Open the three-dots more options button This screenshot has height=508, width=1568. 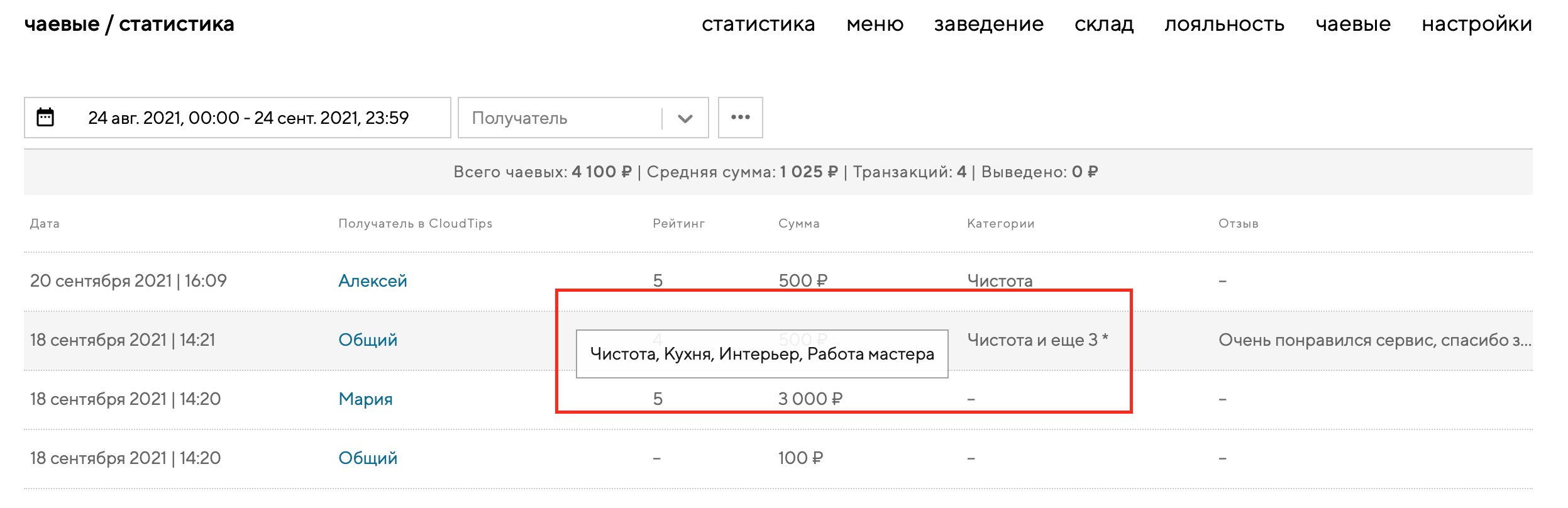coord(740,118)
